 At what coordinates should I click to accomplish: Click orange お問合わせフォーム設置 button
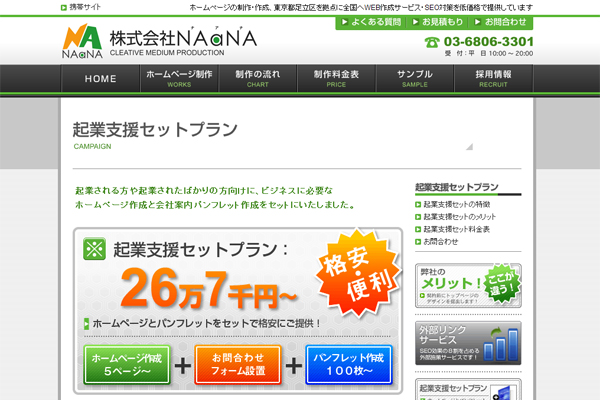point(238,364)
